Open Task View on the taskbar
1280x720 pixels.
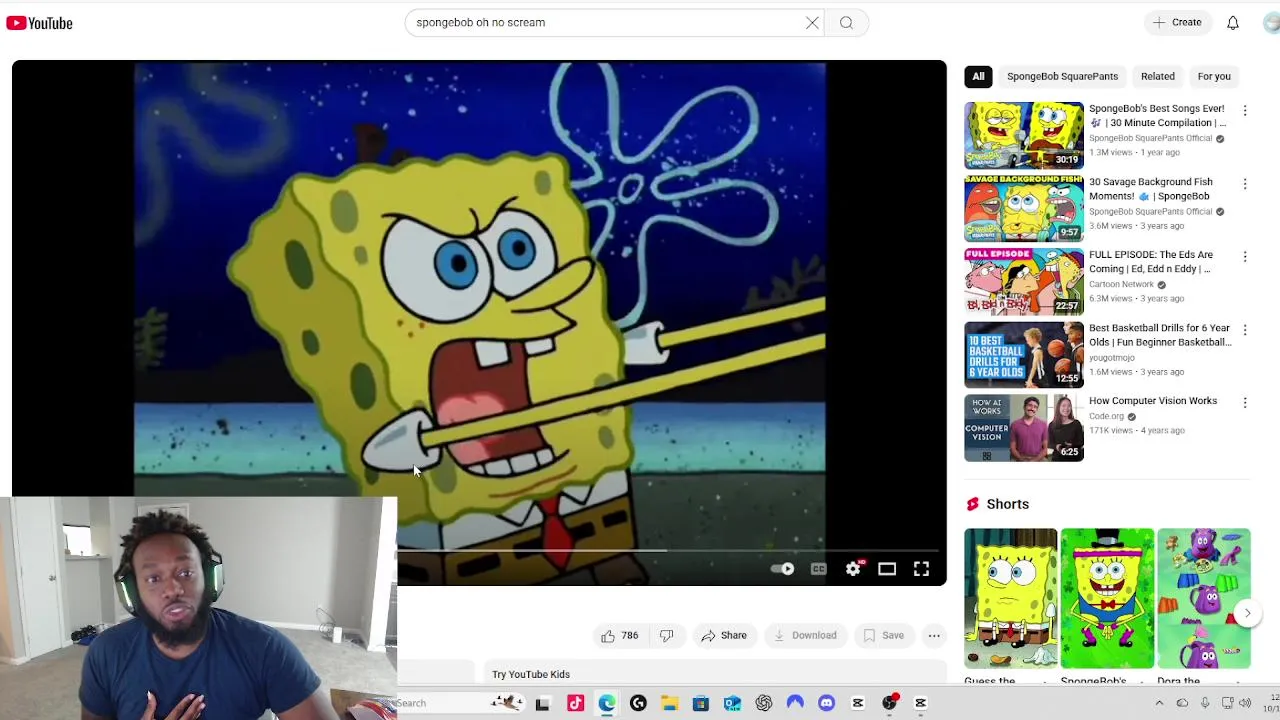(542, 704)
